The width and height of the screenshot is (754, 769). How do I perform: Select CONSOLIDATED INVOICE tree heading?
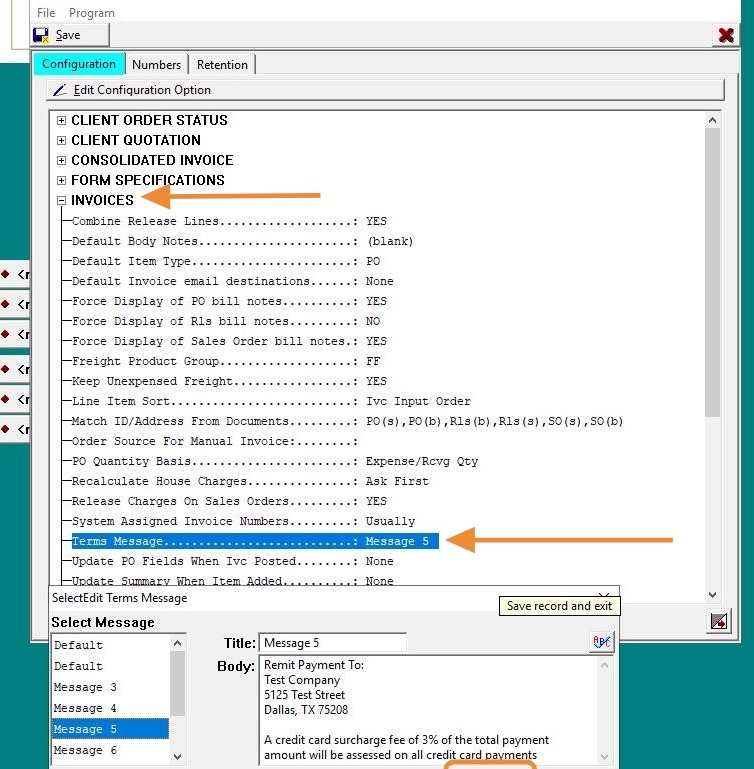[x=152, y=160]
